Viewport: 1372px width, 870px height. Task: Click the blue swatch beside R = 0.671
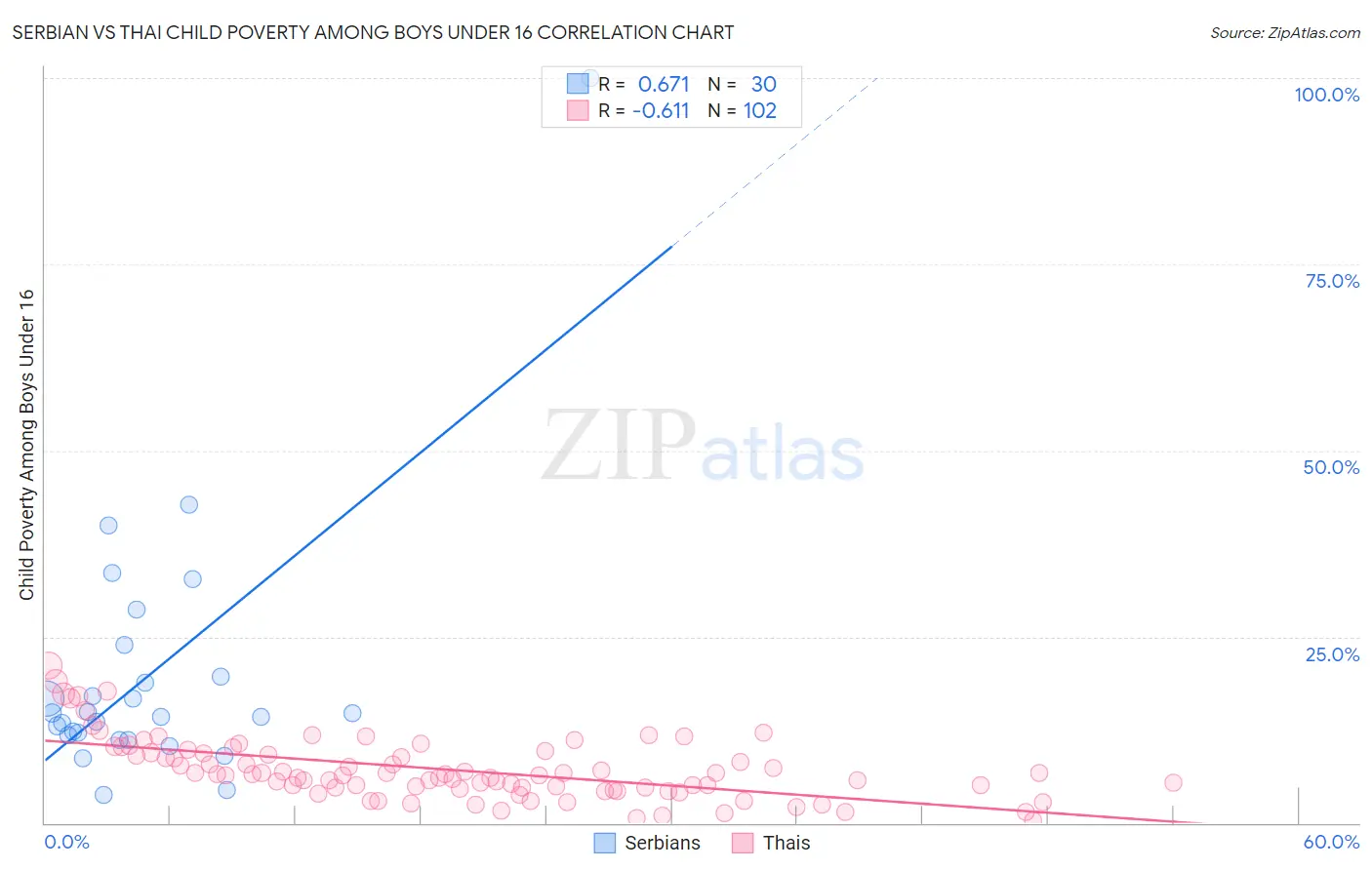pyautogui.click(x=578, y=84)
